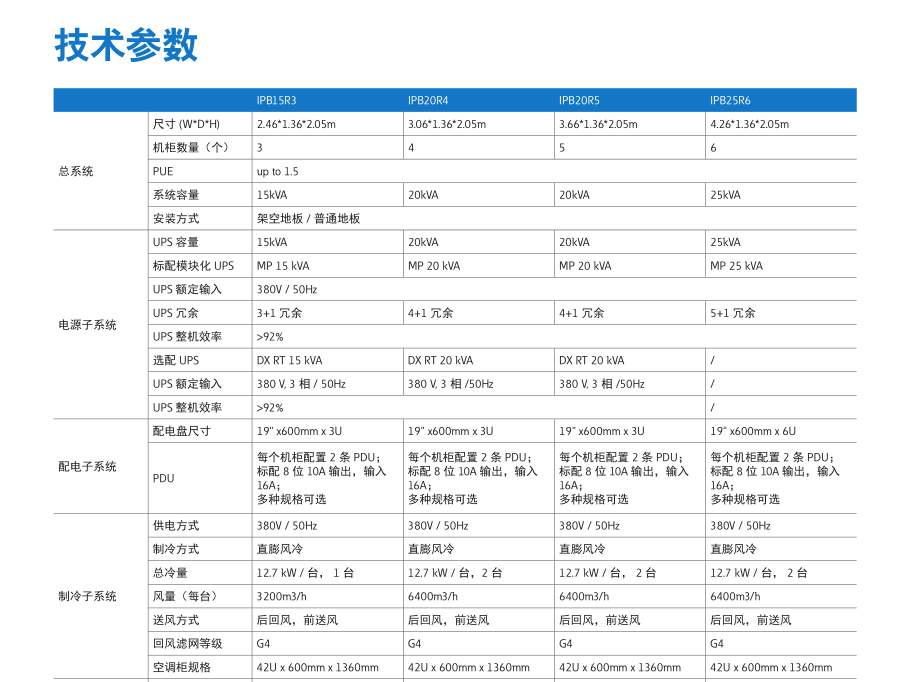Click the 尺寸 (W*D*H) row label
The width and height of the screenshot is (900, 682).
pyautogui.click(x=186, y=124)
